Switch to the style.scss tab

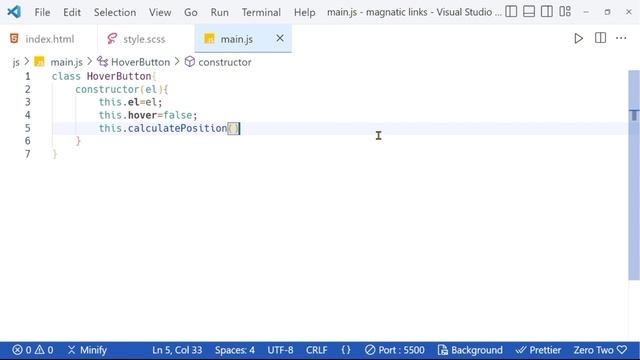[x=146, y=39]
